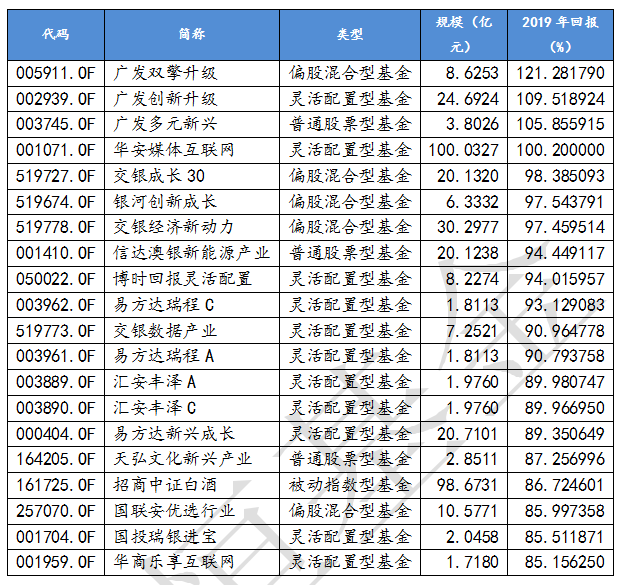Select fund code 050022.OF
Image resolution: width=620 pixels, height=585 pixels.
tap(56, 279)
